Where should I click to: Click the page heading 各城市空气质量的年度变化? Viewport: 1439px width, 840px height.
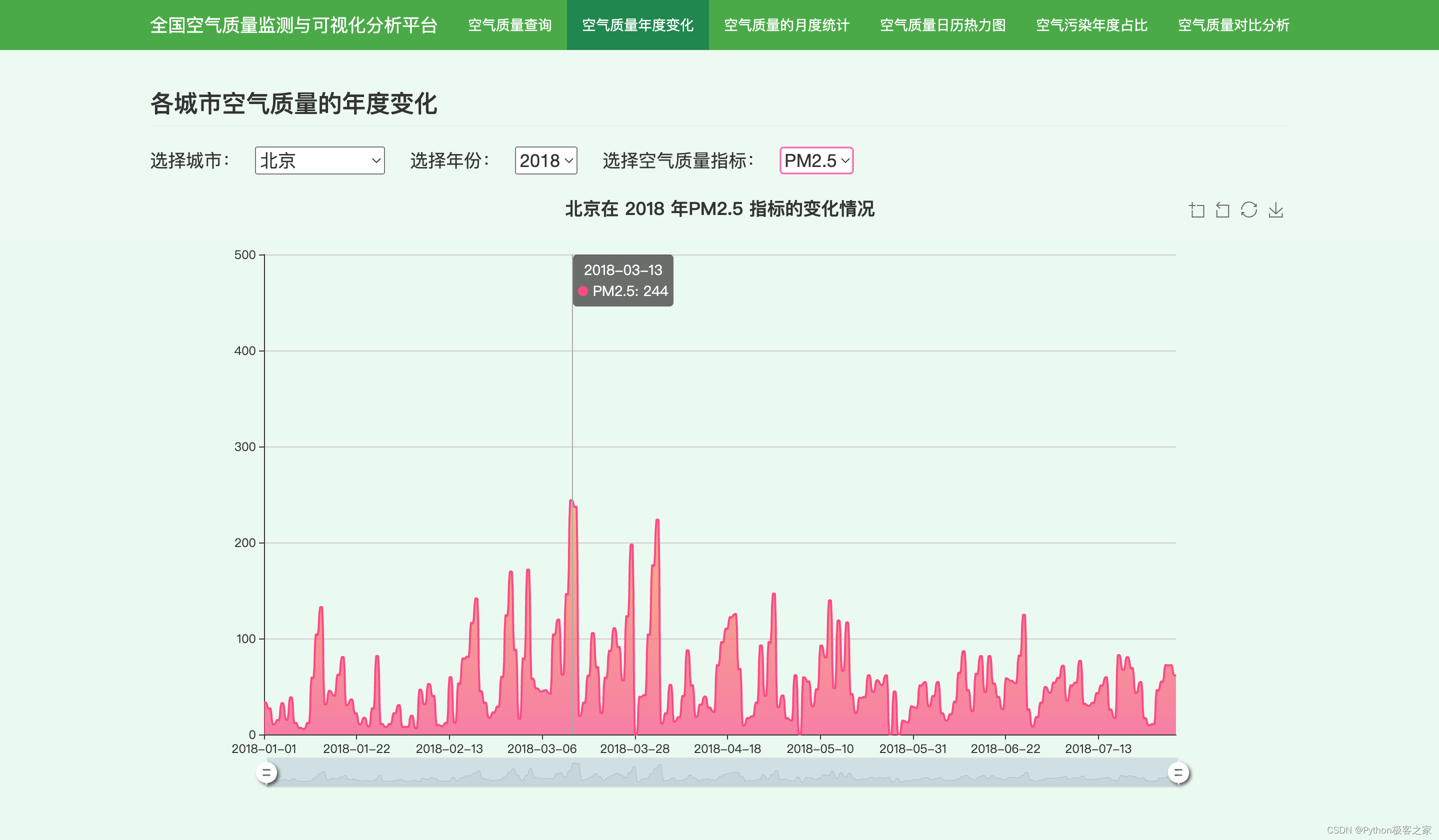tap(293, 104)
